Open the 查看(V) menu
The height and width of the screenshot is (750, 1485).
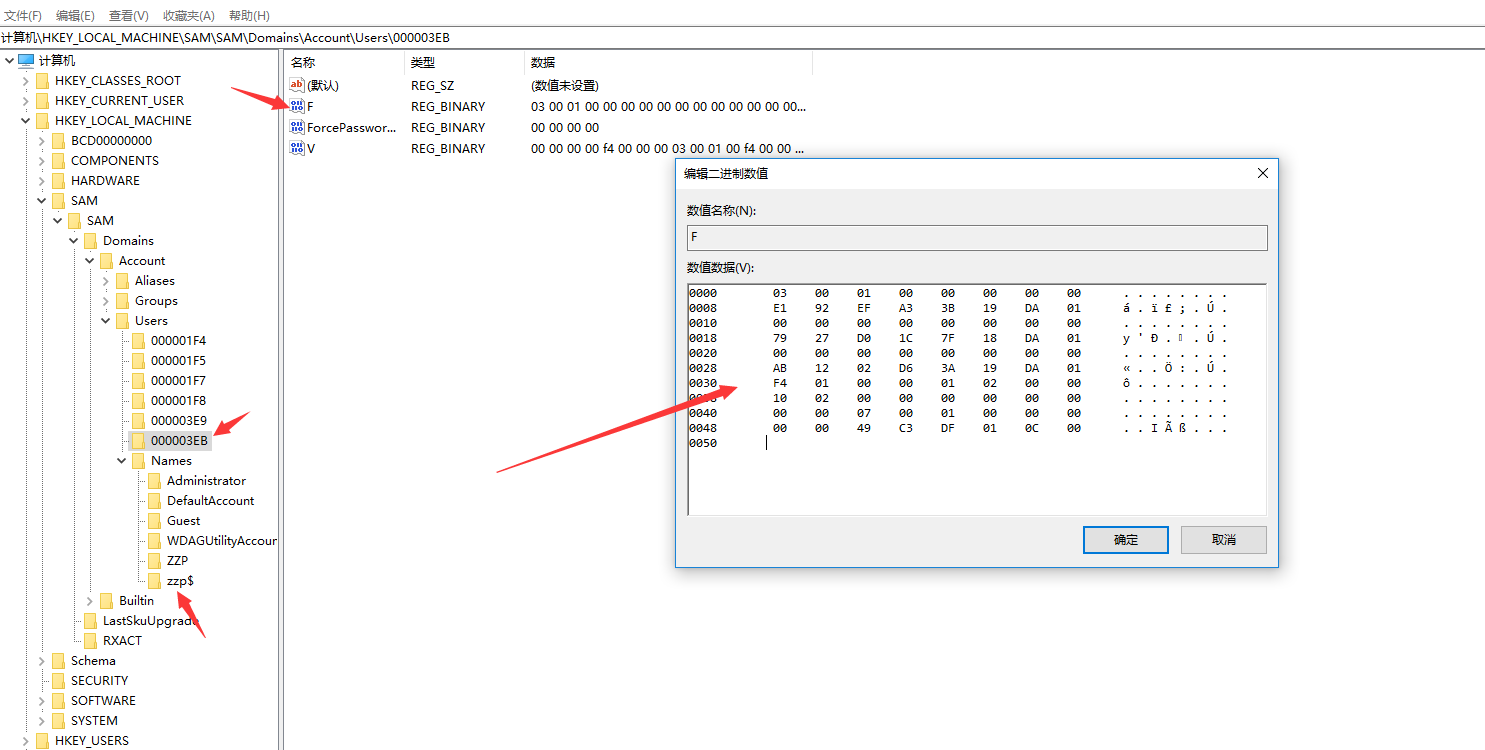pyautogui.click(x=129, y=16)
